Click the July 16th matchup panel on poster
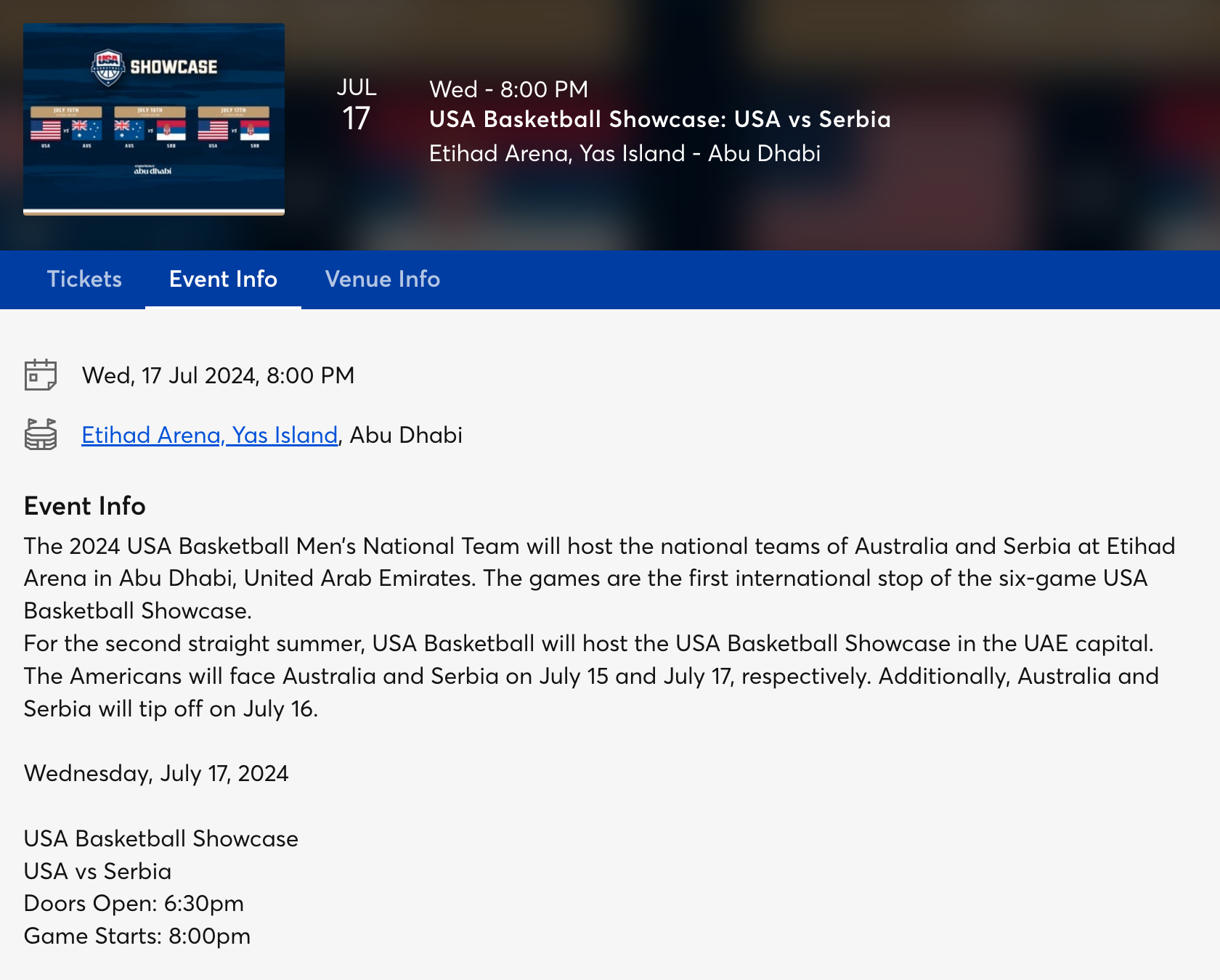 click(x=150, y=124)
